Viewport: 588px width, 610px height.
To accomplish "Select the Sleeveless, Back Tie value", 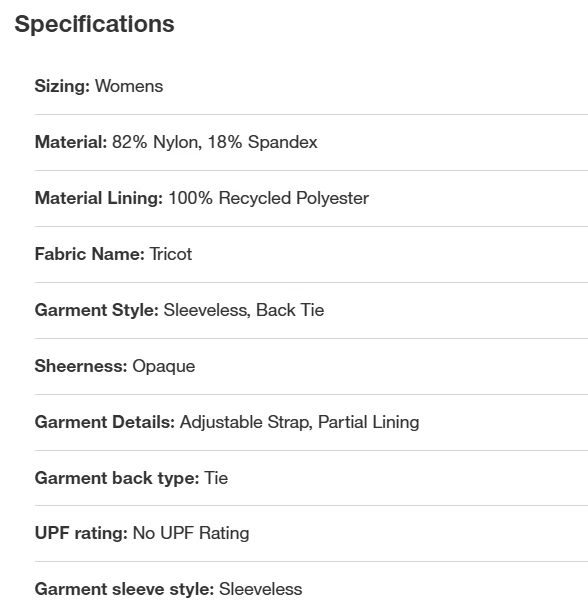I will pos(244,310).
